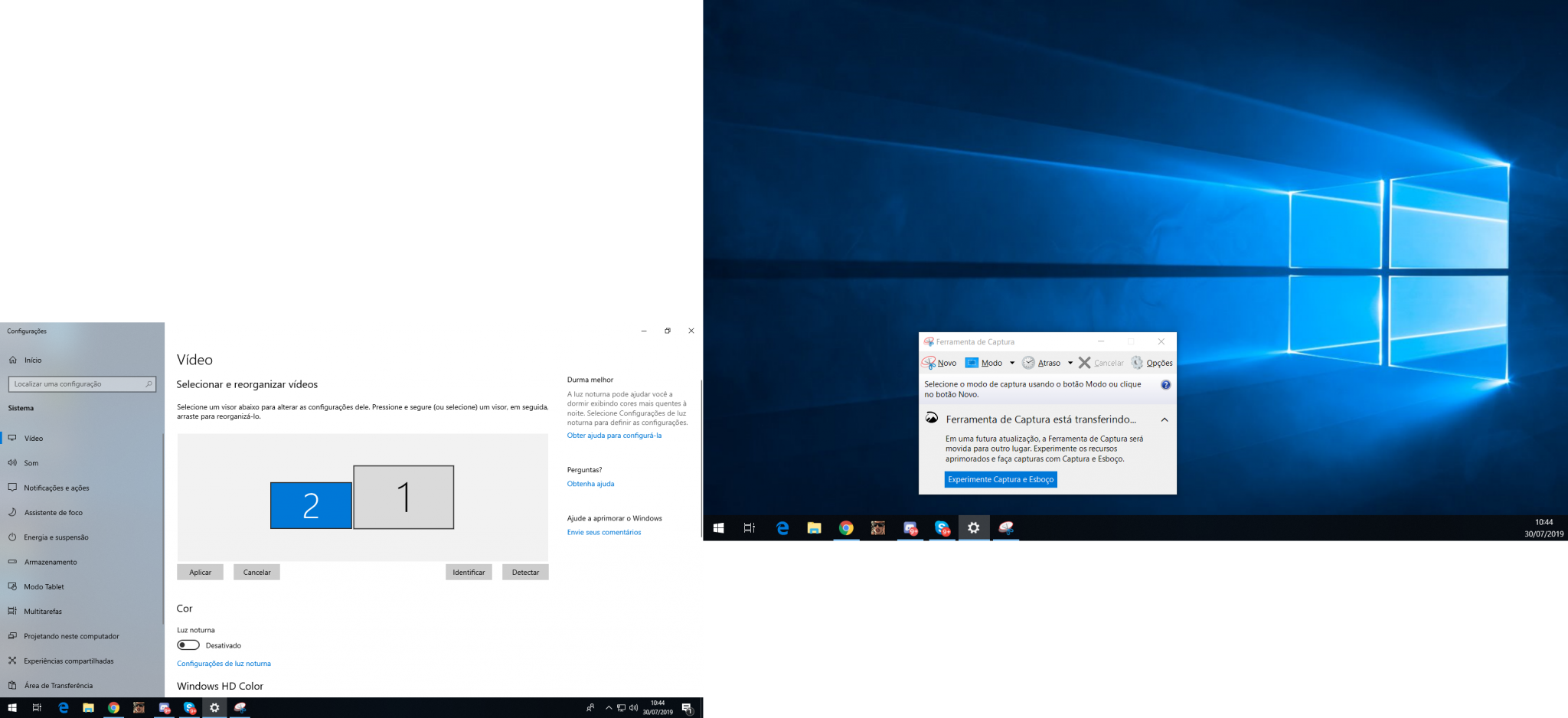Viewport: 1568px width, 718px height.
Task: Select display 1 in the monitor arrangement
Action: click(403, 497)
